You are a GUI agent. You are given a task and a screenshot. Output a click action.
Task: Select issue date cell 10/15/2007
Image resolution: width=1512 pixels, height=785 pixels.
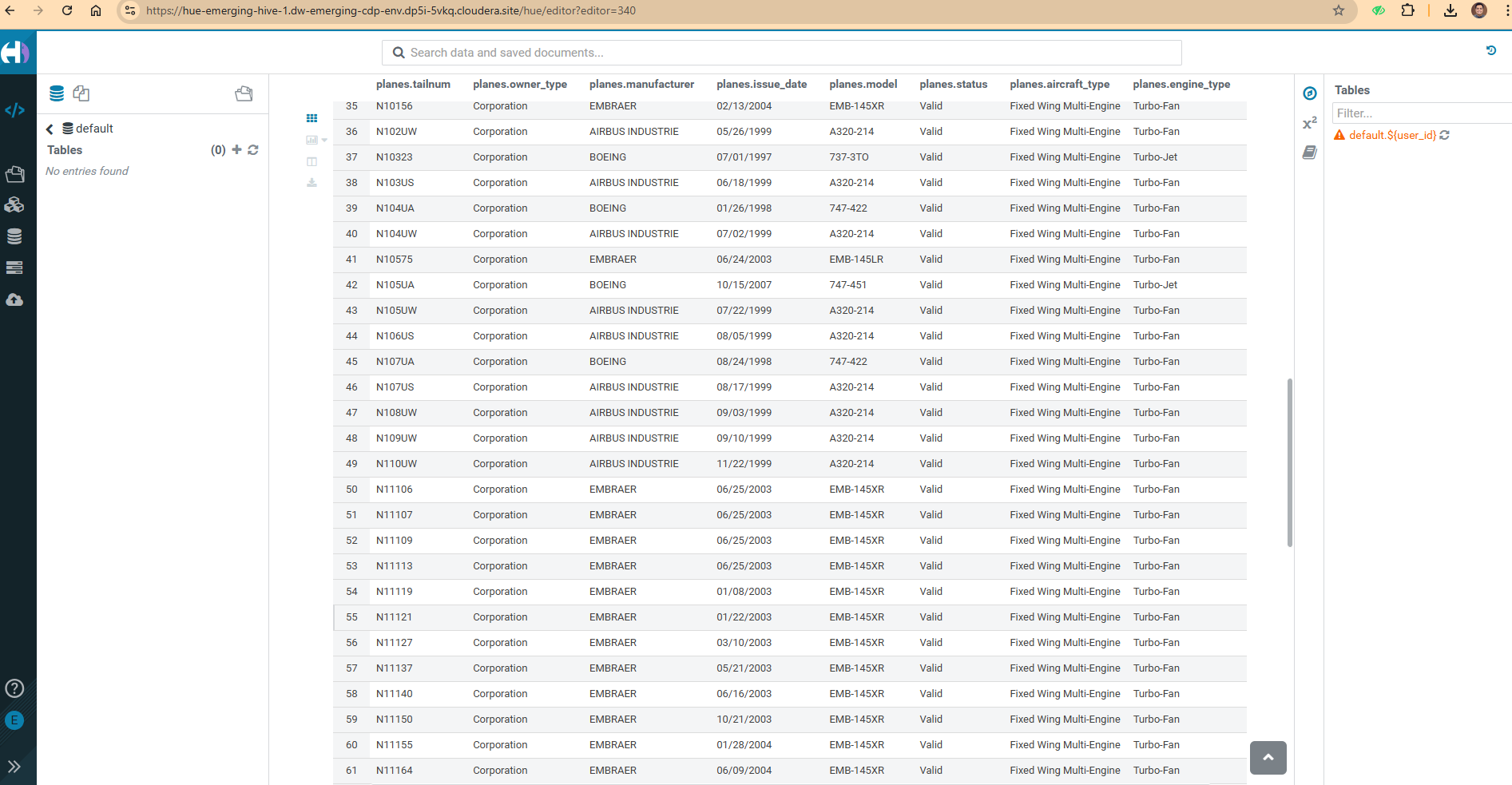point(744,285)
